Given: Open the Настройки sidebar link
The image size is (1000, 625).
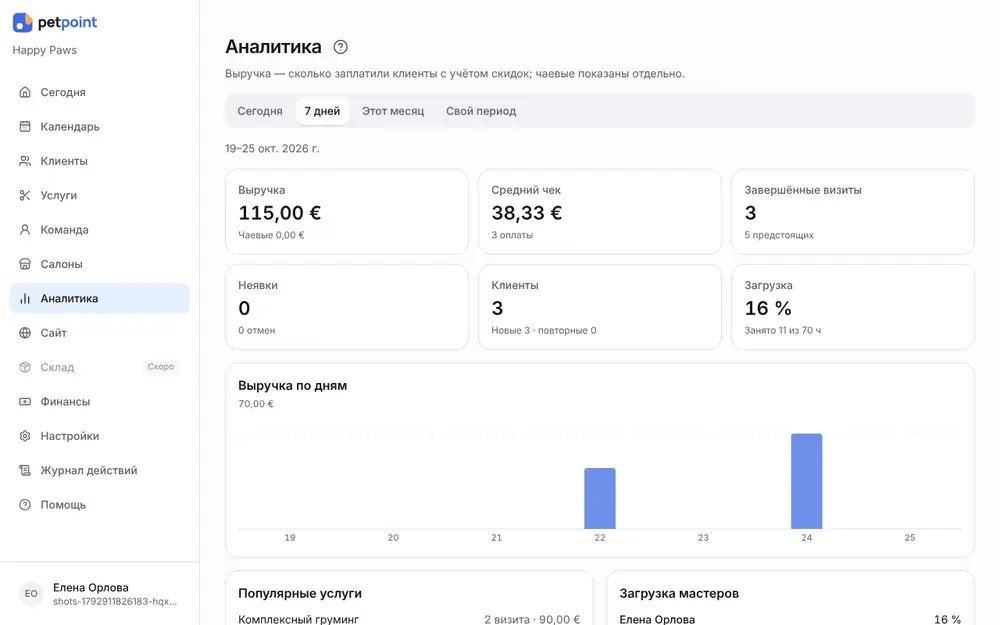Looking at the screenshot, I should pyautogui.click(x=99, y=436).
